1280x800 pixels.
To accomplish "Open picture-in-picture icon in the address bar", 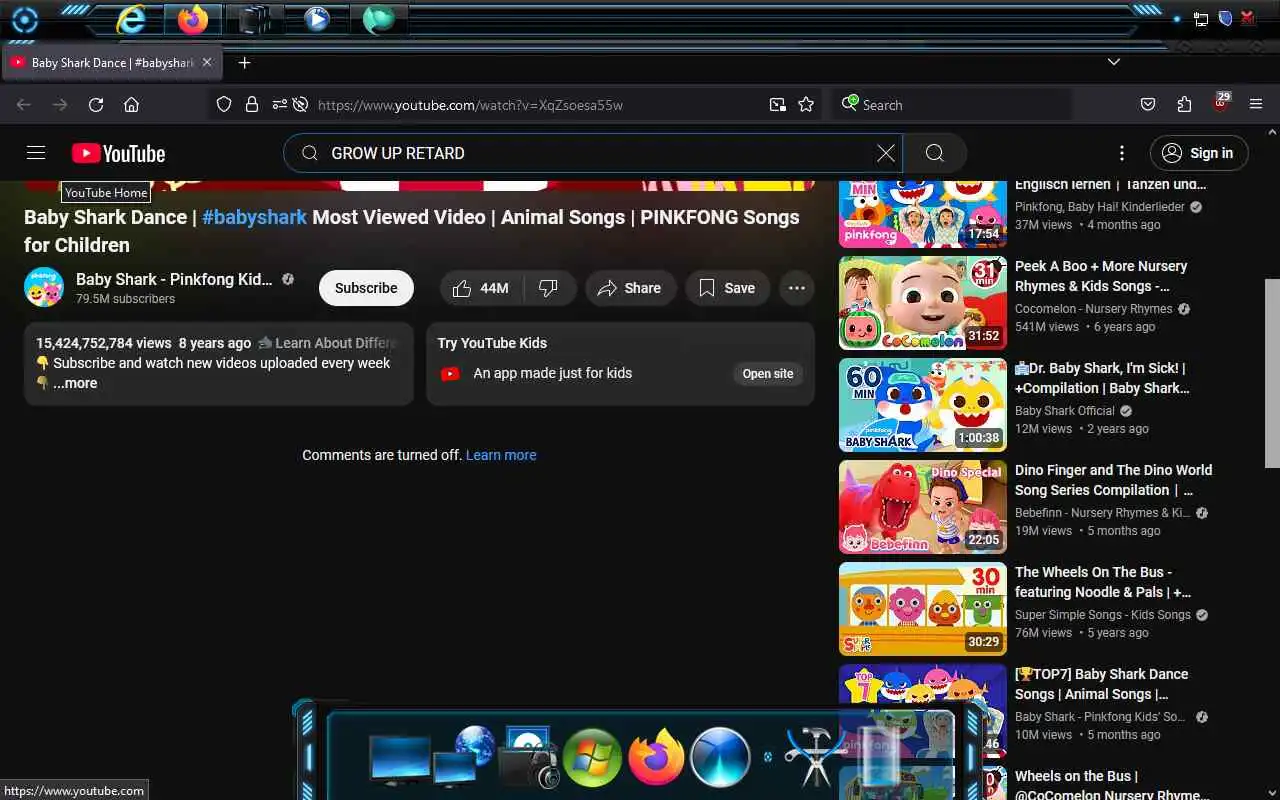I will tap(777, 105).
